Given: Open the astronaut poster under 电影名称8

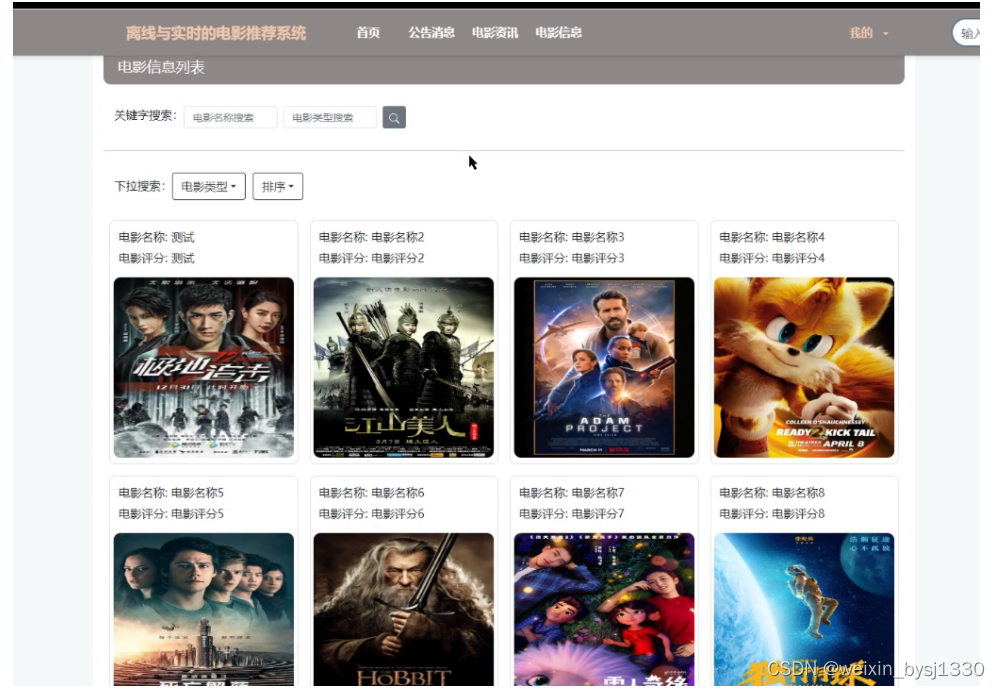Looking at the screenshot, I should point(804,609).
